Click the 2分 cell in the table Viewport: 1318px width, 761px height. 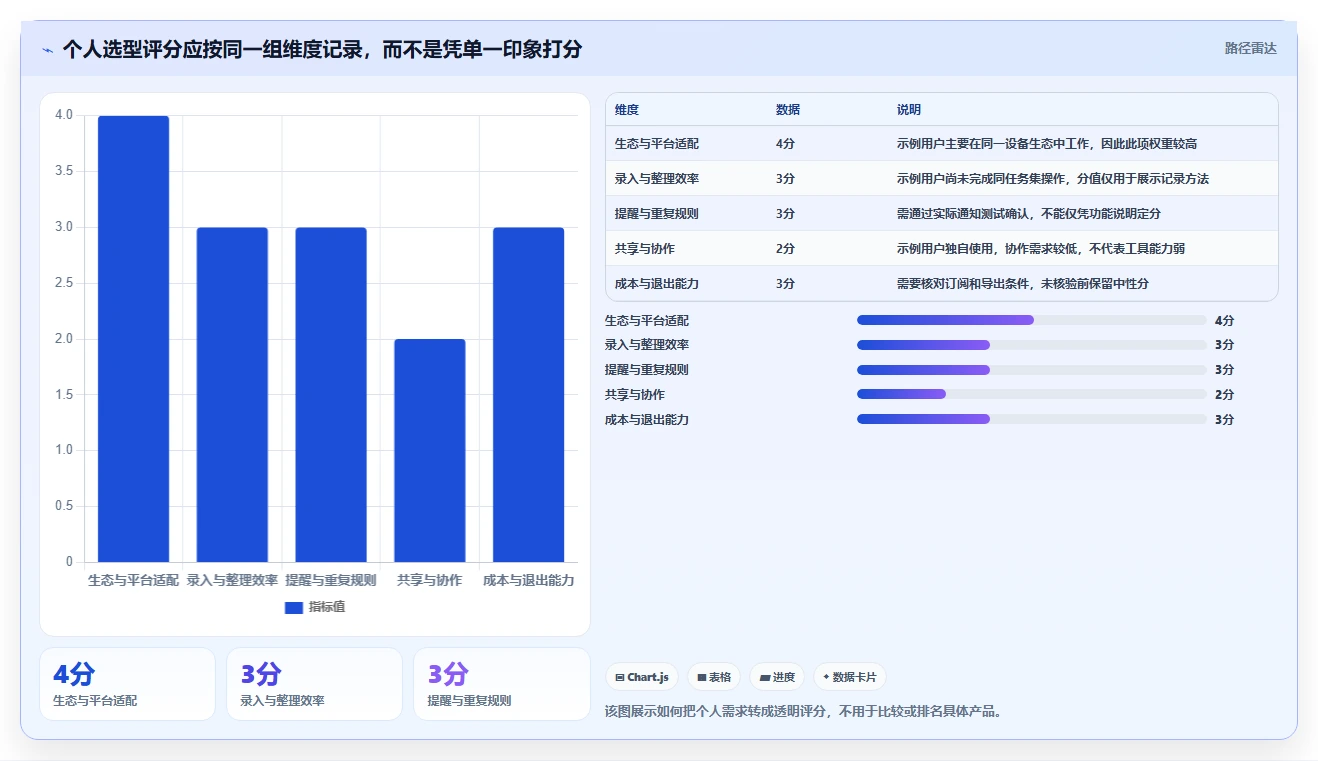pos(786,249)
